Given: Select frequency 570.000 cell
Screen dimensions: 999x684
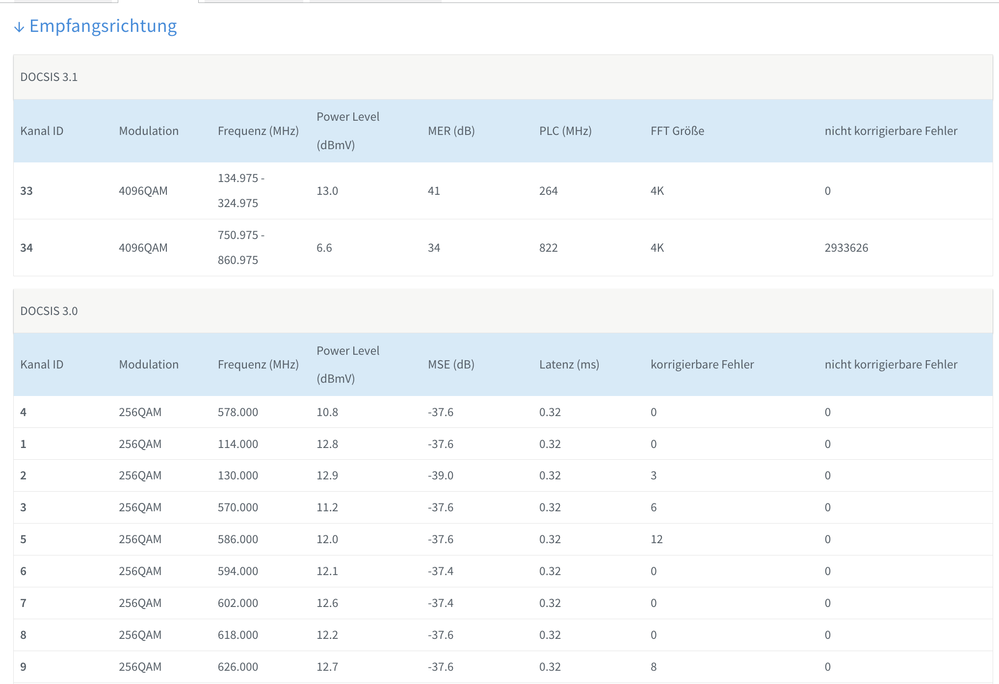Looking at the screenshot, I should point(238,508).
